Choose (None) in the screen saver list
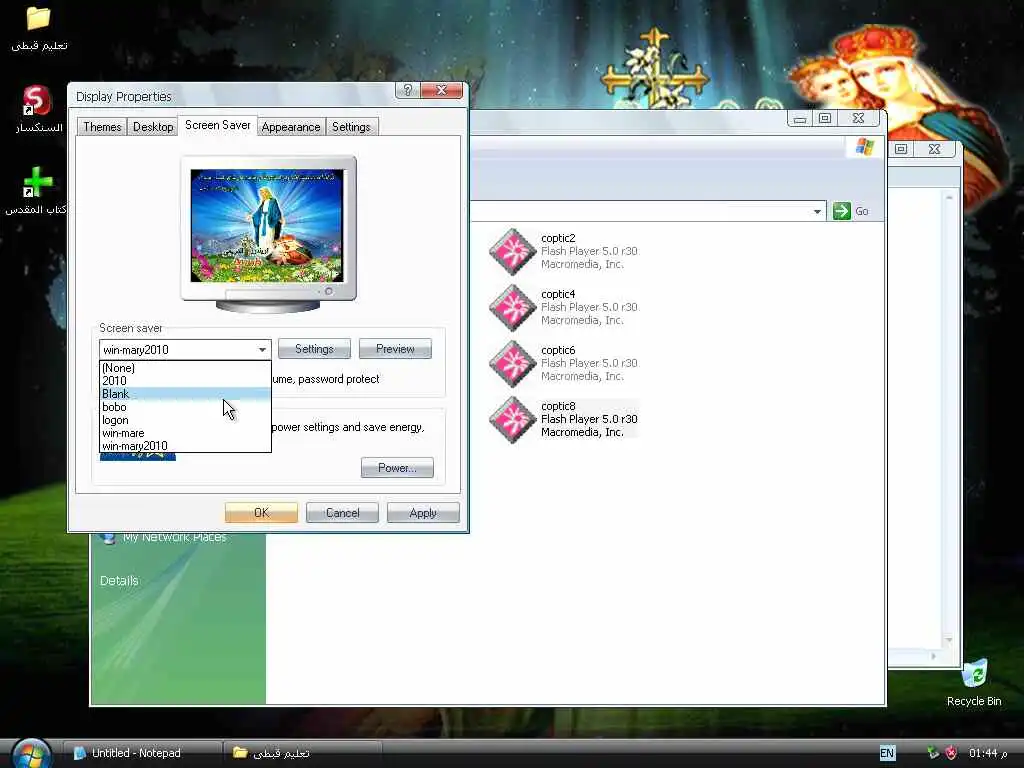 (x=185, y=368)
